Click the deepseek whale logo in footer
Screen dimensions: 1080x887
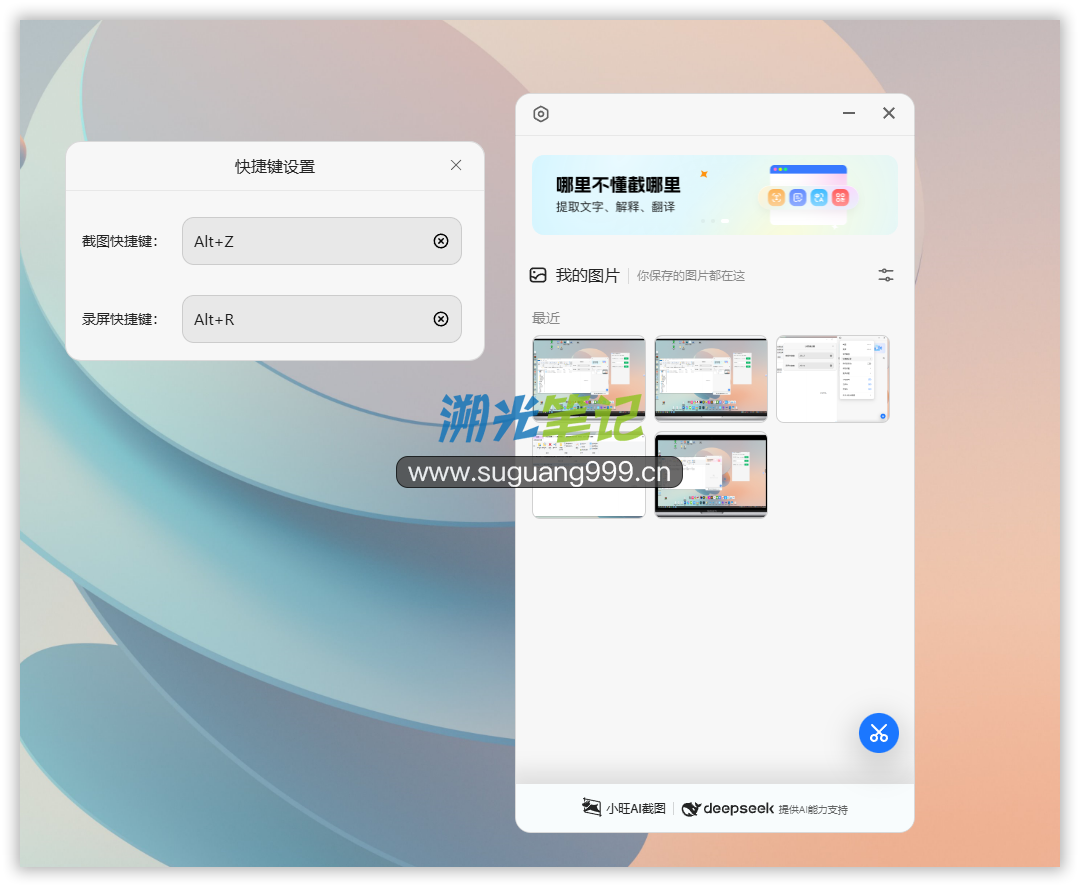point(691,808)
